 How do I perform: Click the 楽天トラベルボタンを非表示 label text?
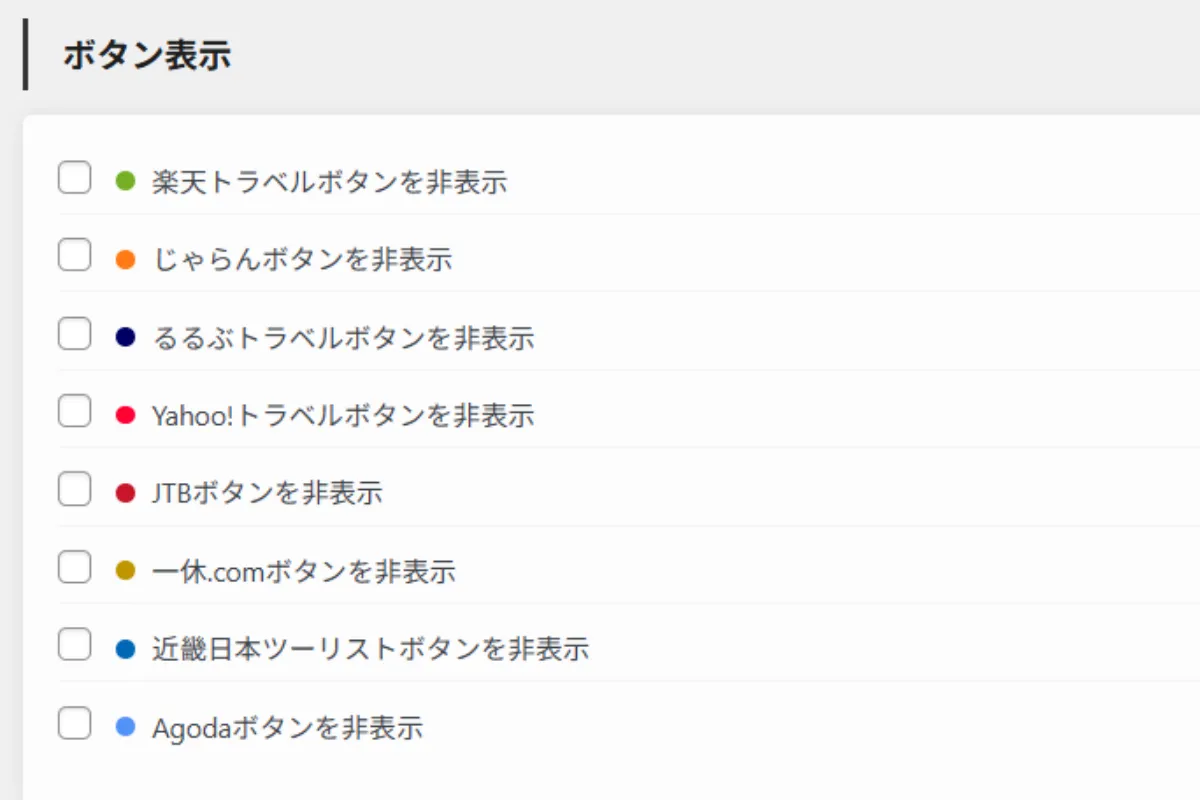[x=330, y=182]
